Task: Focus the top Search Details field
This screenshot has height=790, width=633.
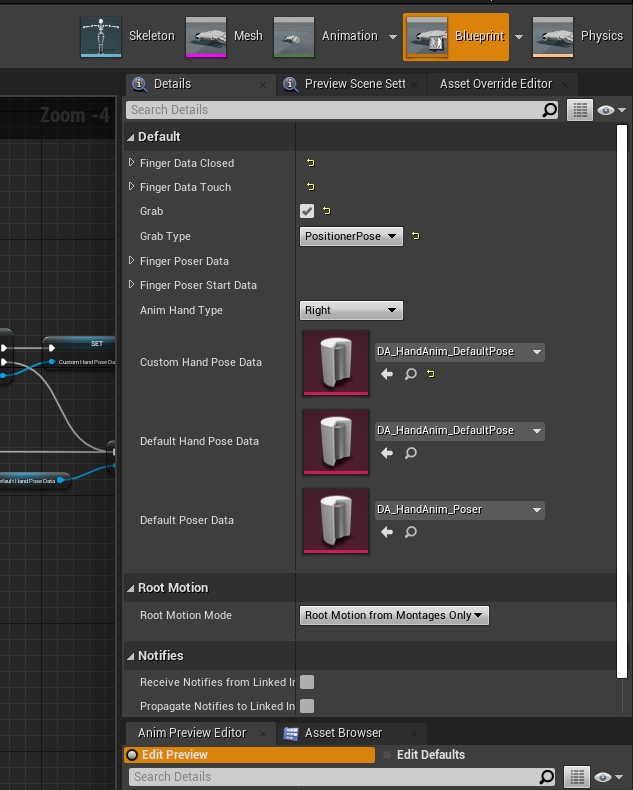Action: click(343, 110)
